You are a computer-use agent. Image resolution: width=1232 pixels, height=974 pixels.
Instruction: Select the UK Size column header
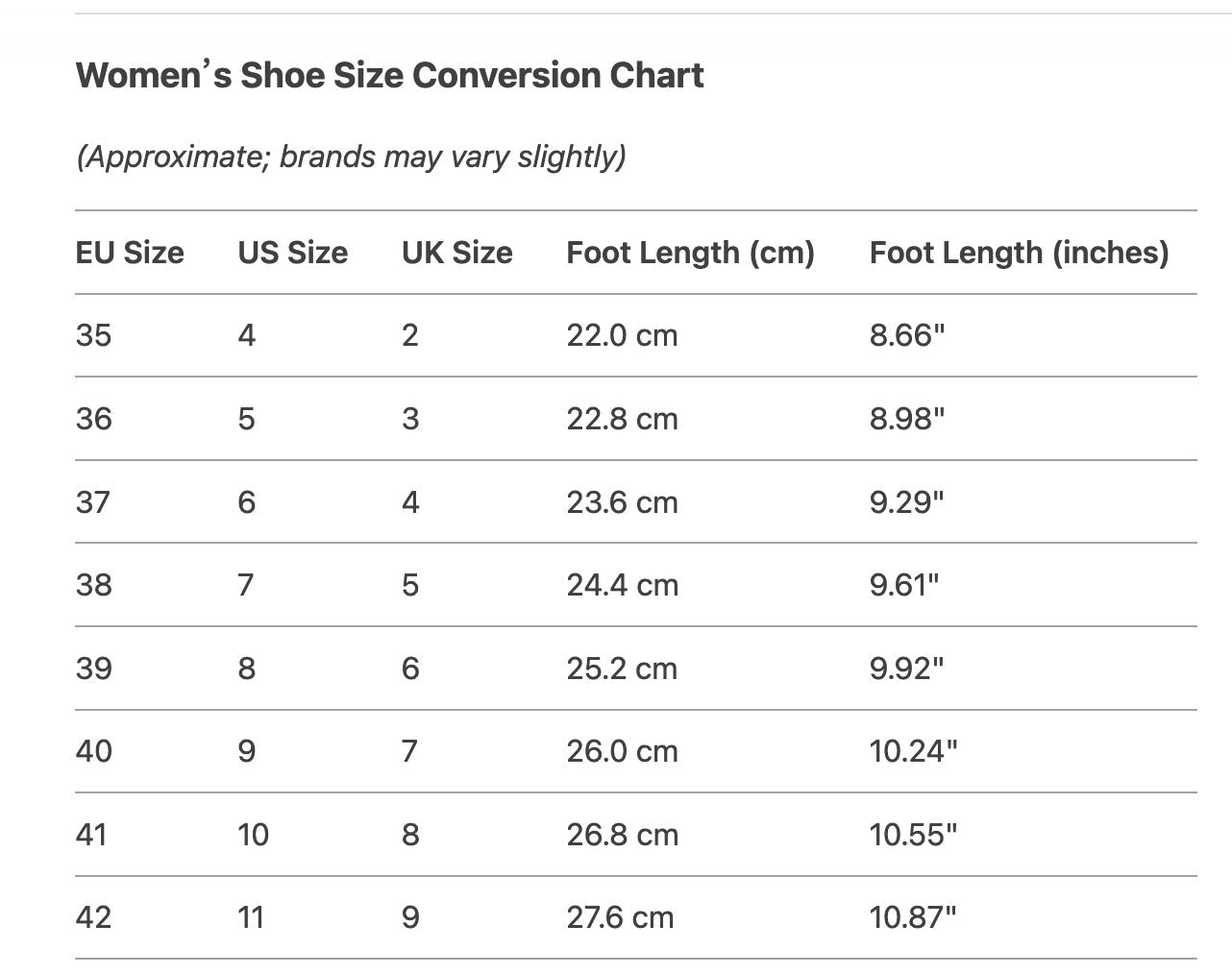(456, 253)
